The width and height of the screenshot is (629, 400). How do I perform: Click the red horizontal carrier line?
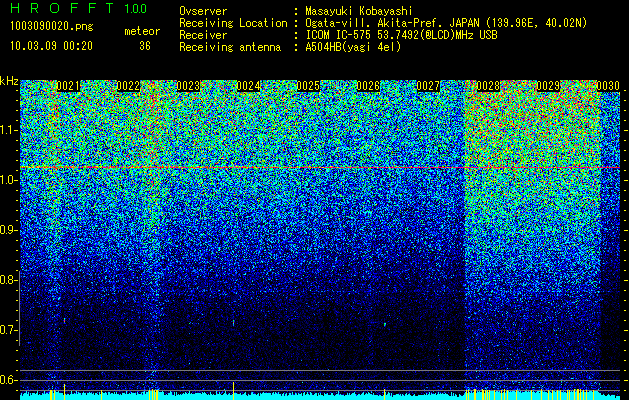(320, 167)
